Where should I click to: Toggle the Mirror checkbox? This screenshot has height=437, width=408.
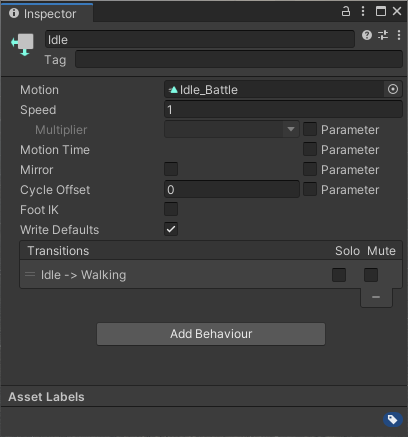(x=171, y=169)
